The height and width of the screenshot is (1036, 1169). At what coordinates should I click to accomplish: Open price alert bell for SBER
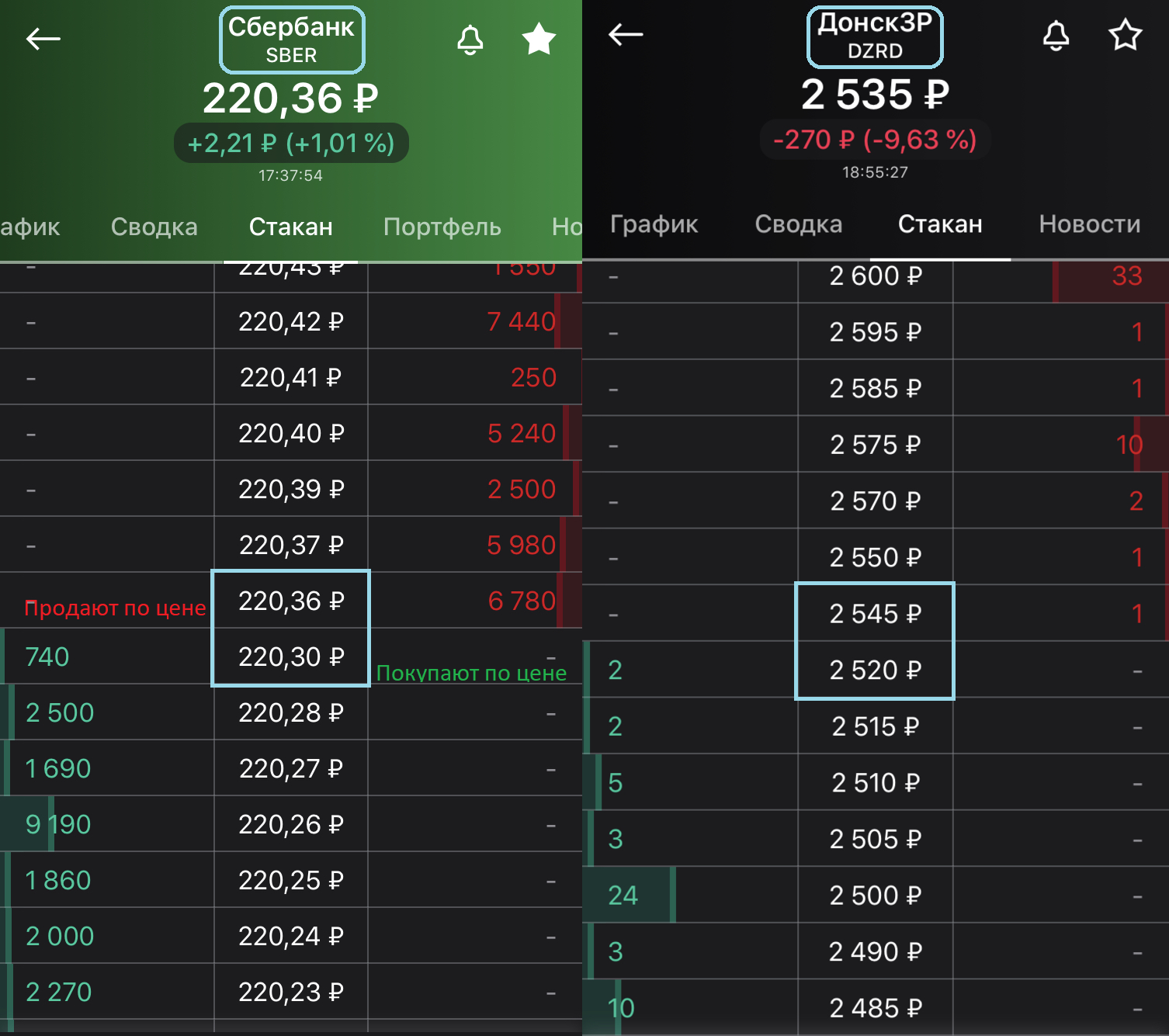click(470, 40)
